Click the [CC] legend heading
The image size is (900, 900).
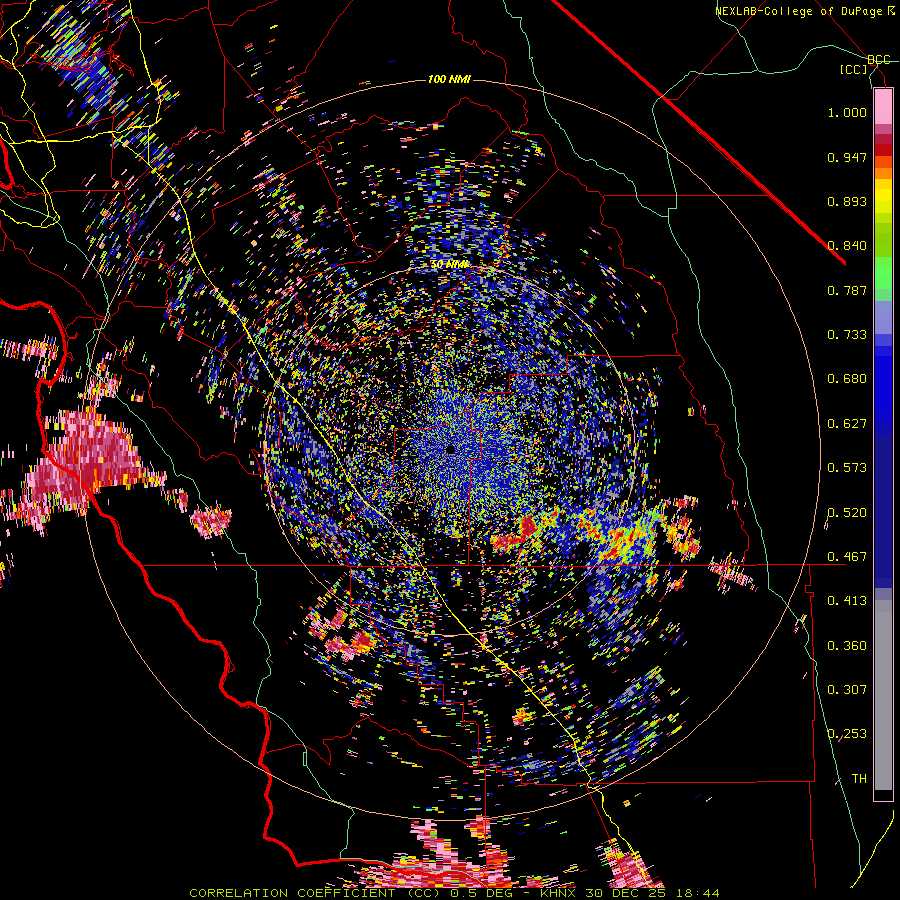854,70
